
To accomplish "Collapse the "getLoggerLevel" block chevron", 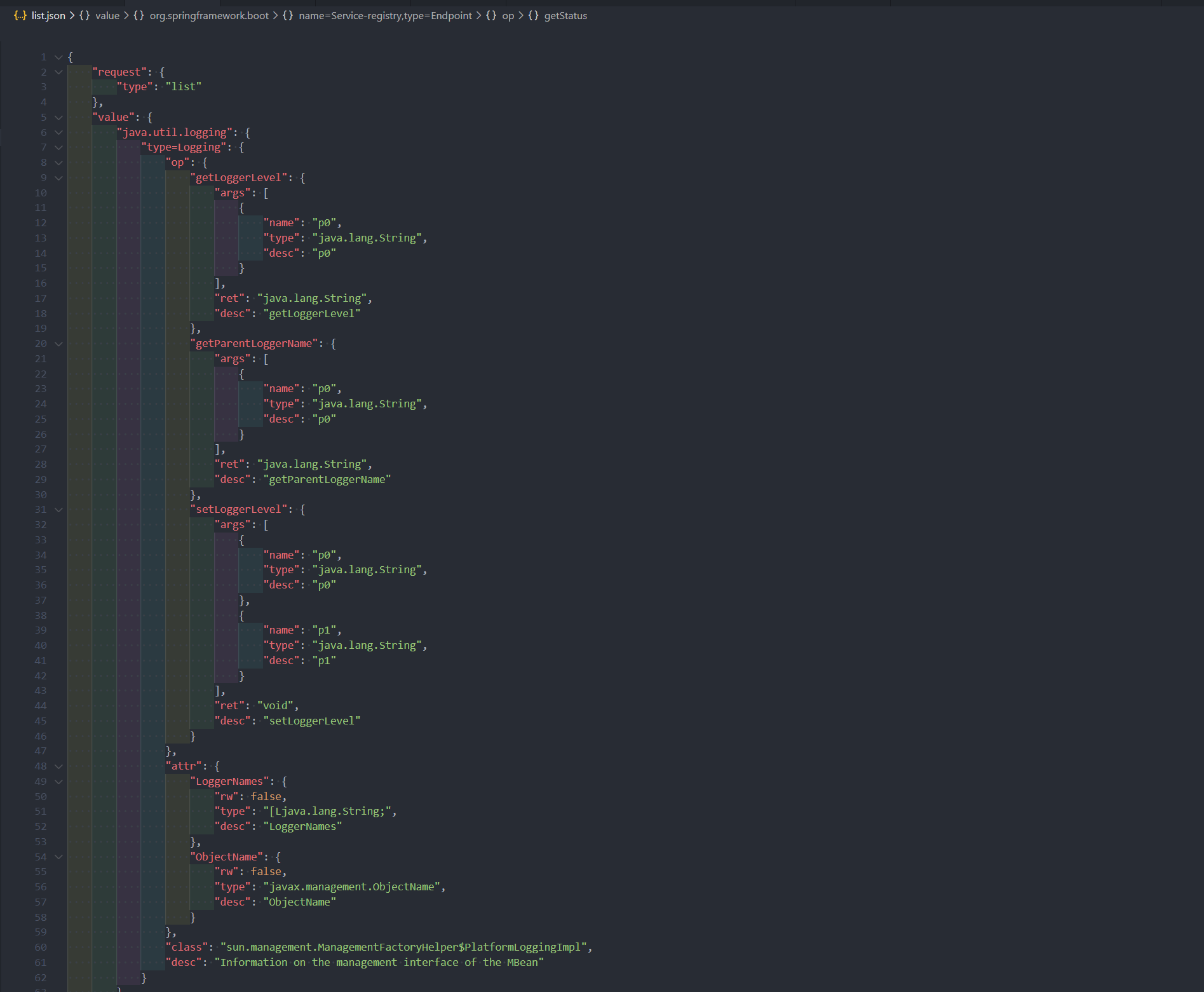I will pyautogui.click(x=58, y=178).
